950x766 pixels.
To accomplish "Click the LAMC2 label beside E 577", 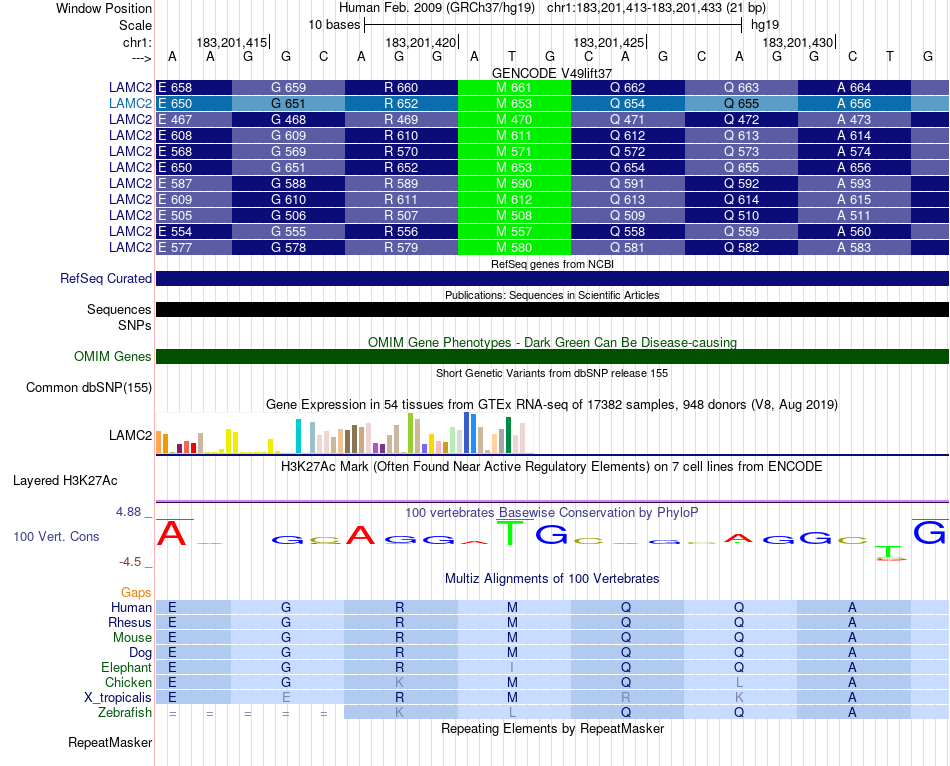I will [130, 247].
